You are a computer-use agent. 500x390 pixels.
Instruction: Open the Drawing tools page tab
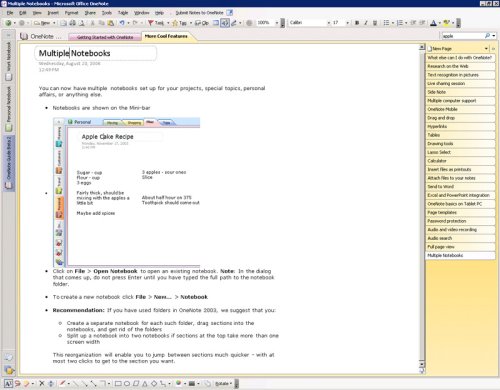(461, 144)
